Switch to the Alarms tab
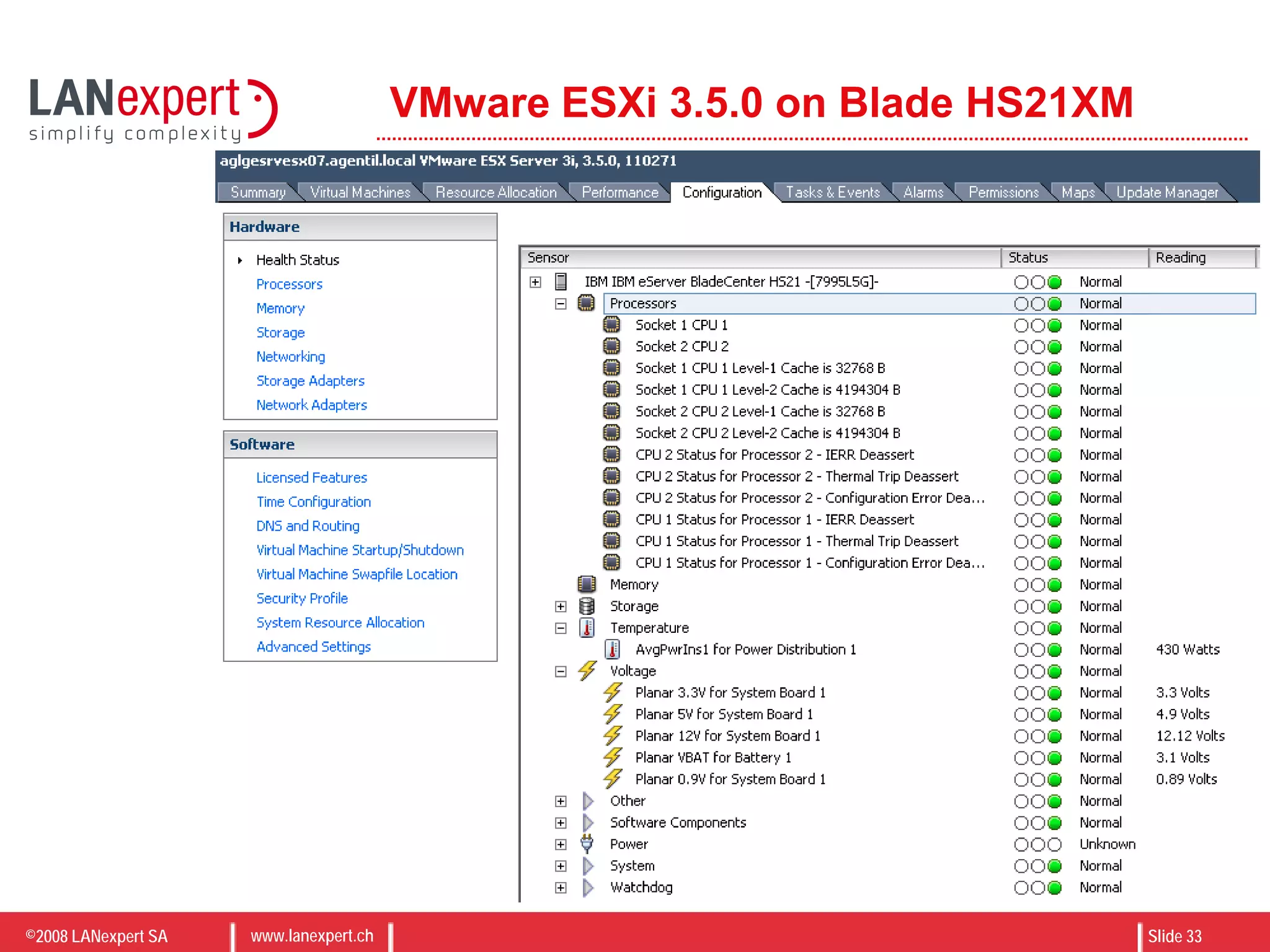This screenshot has height=952, width=1270. click(x=923, y=193)
